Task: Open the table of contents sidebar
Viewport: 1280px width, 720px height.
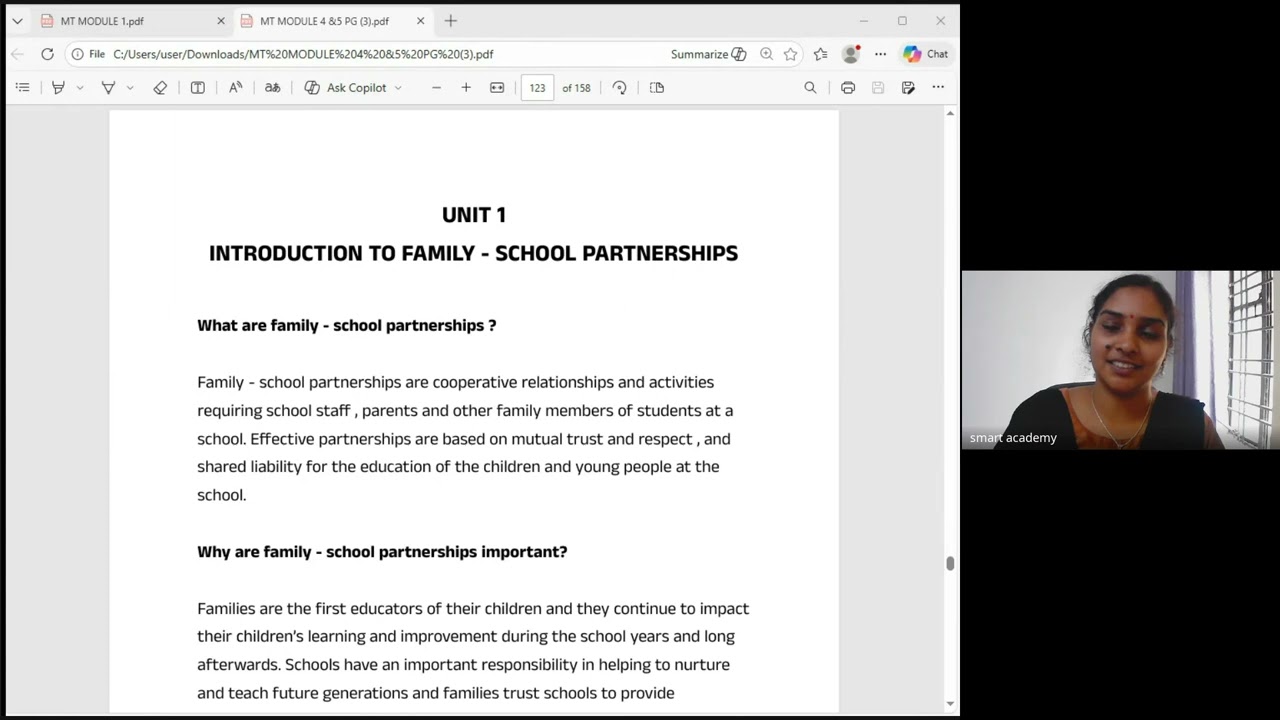Action: 22,88
